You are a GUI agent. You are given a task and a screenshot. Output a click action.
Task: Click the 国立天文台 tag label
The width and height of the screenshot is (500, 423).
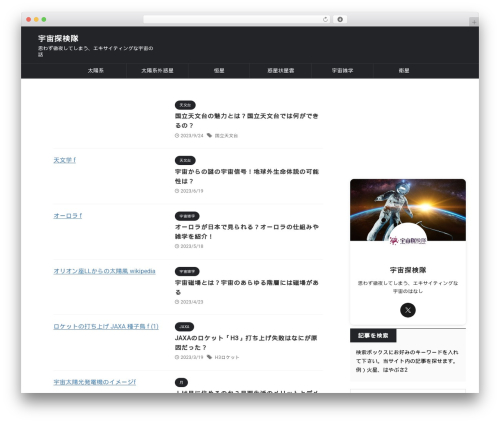(x=226, y=136)
